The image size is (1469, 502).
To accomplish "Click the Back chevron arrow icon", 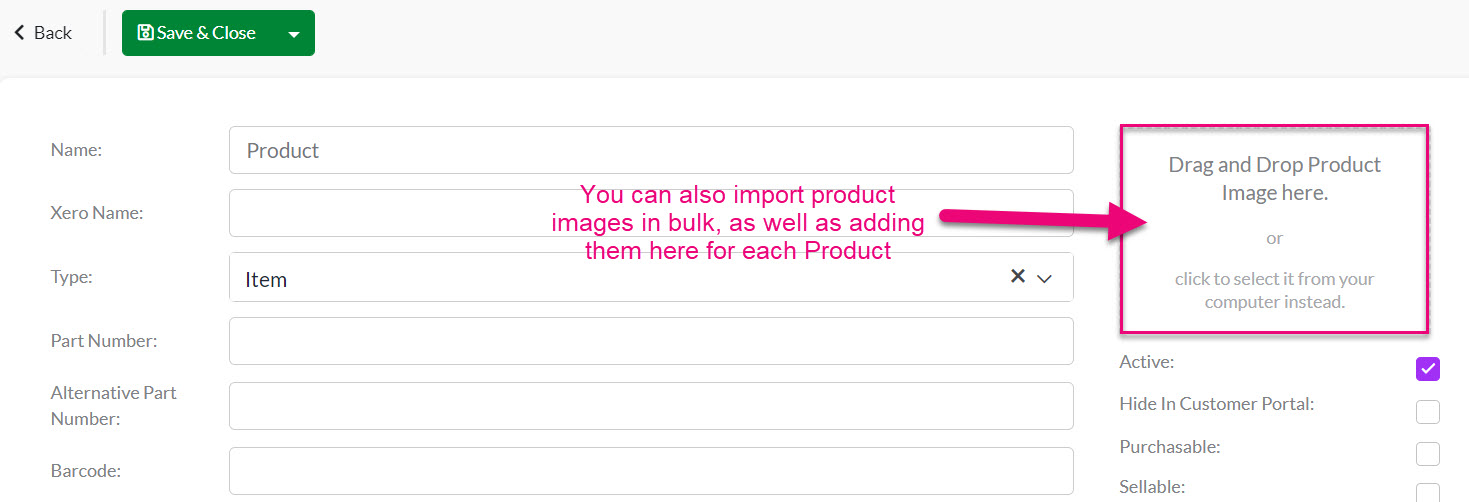I will [19, 33].
